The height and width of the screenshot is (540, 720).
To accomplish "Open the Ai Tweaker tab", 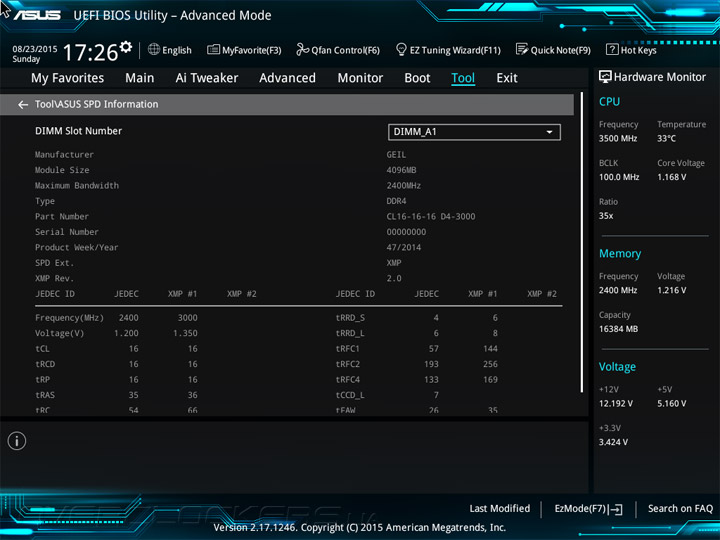I will tap(207, 78).
